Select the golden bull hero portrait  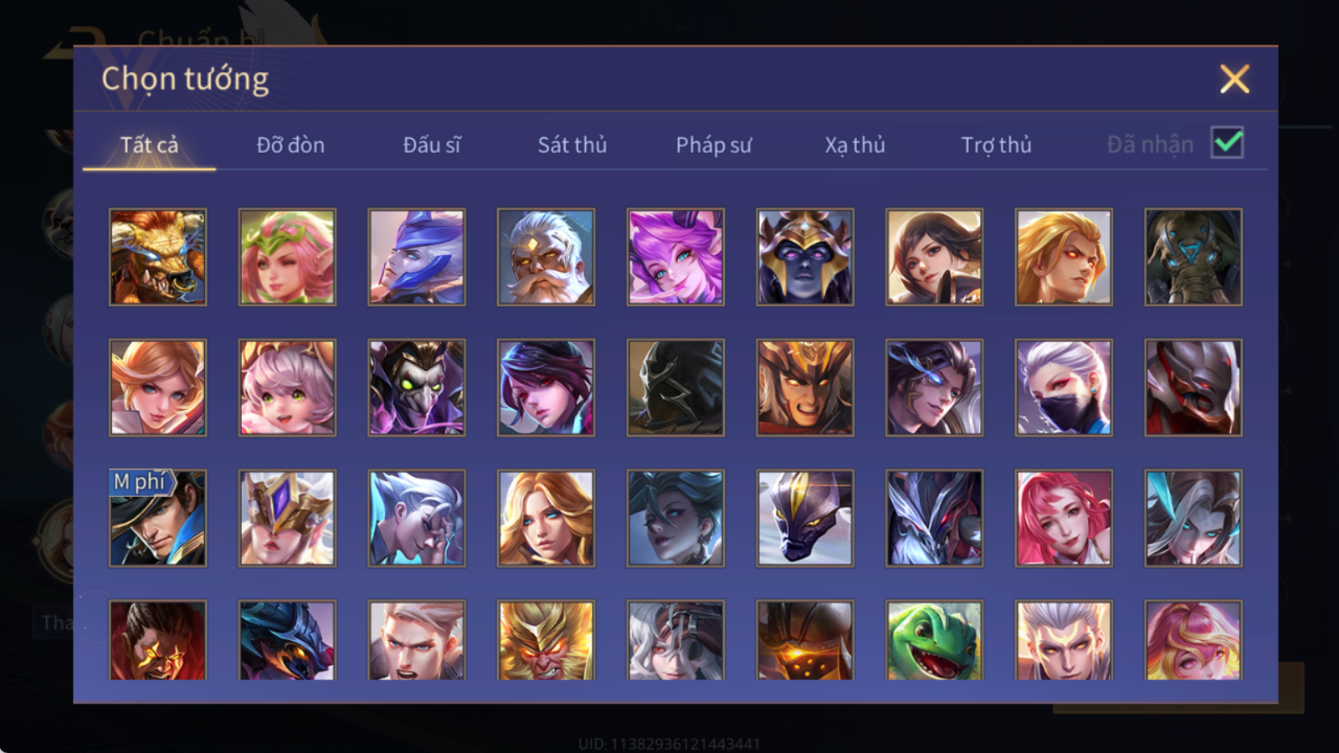[x=158, y=257]
